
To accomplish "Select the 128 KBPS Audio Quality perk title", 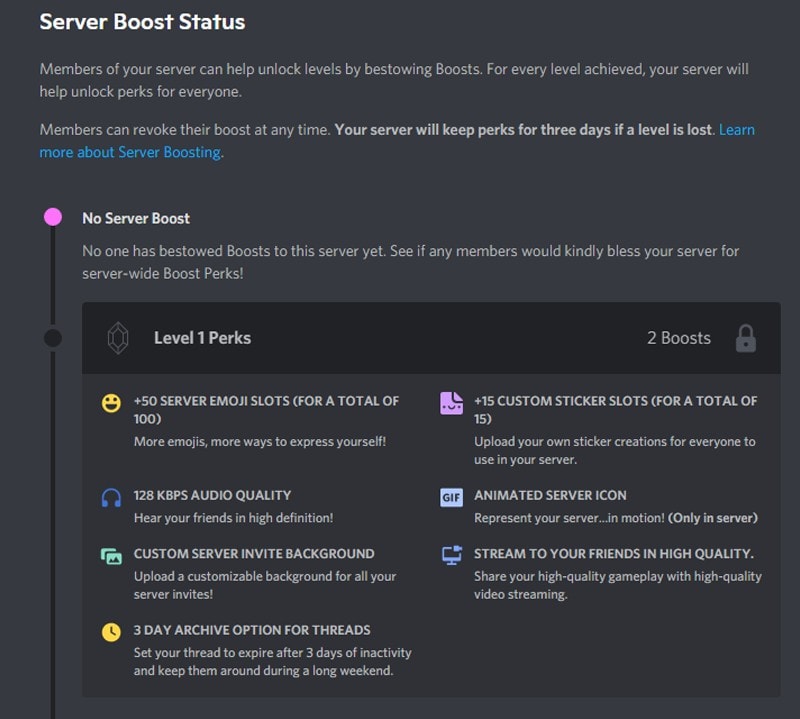I will (212, 495).
